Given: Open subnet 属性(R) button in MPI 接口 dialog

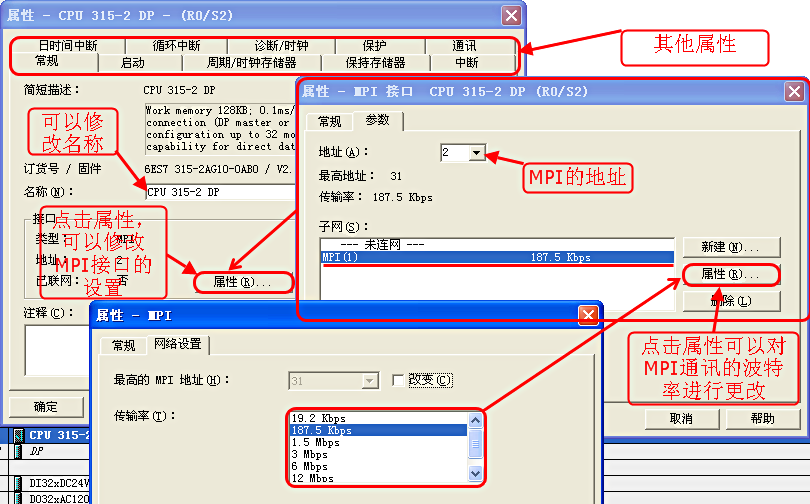Looking at the screenshot, I should (731, 274).
